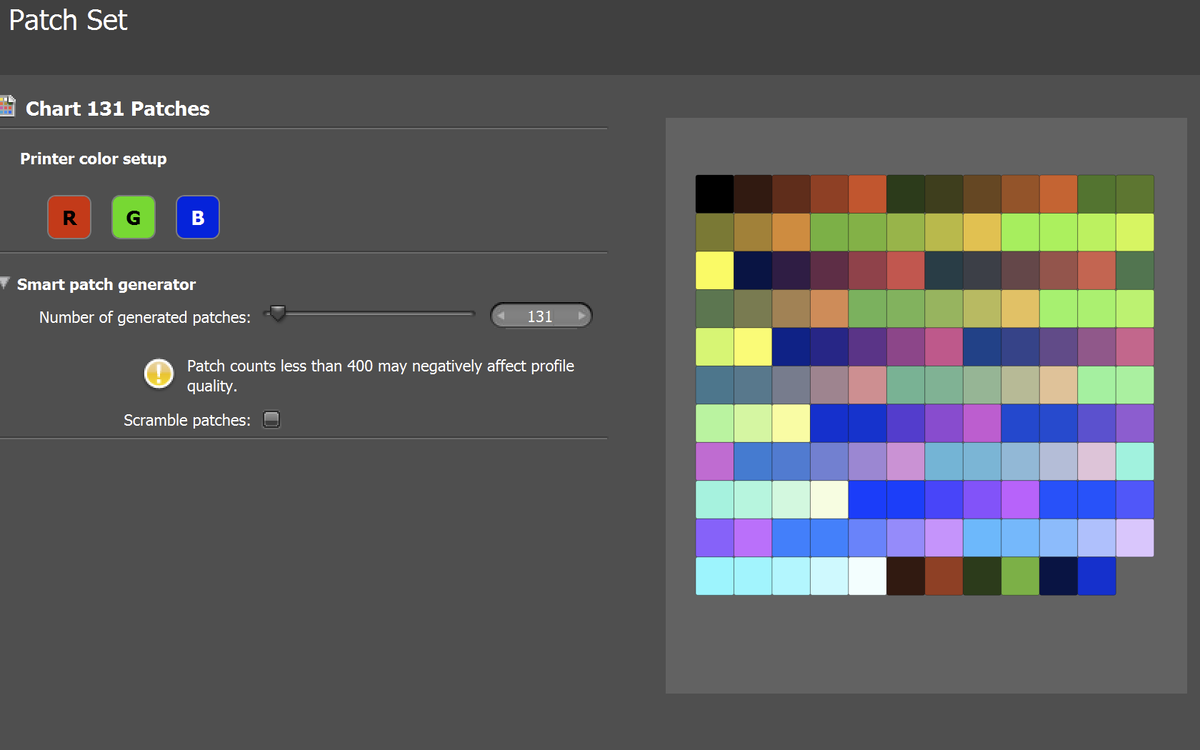Collapse the Smart patch generator section
The width and height of the screenshot is (1200, 750).
click(x=6, y=284)
